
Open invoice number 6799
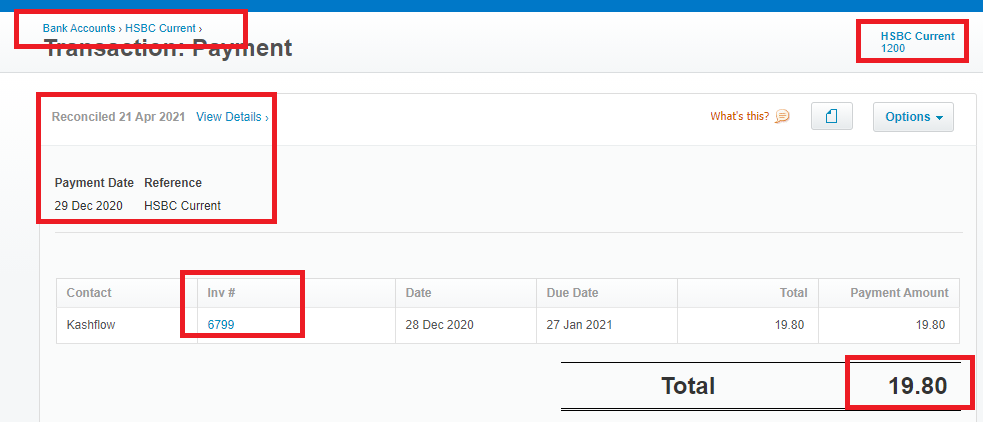tap(221, 325)
